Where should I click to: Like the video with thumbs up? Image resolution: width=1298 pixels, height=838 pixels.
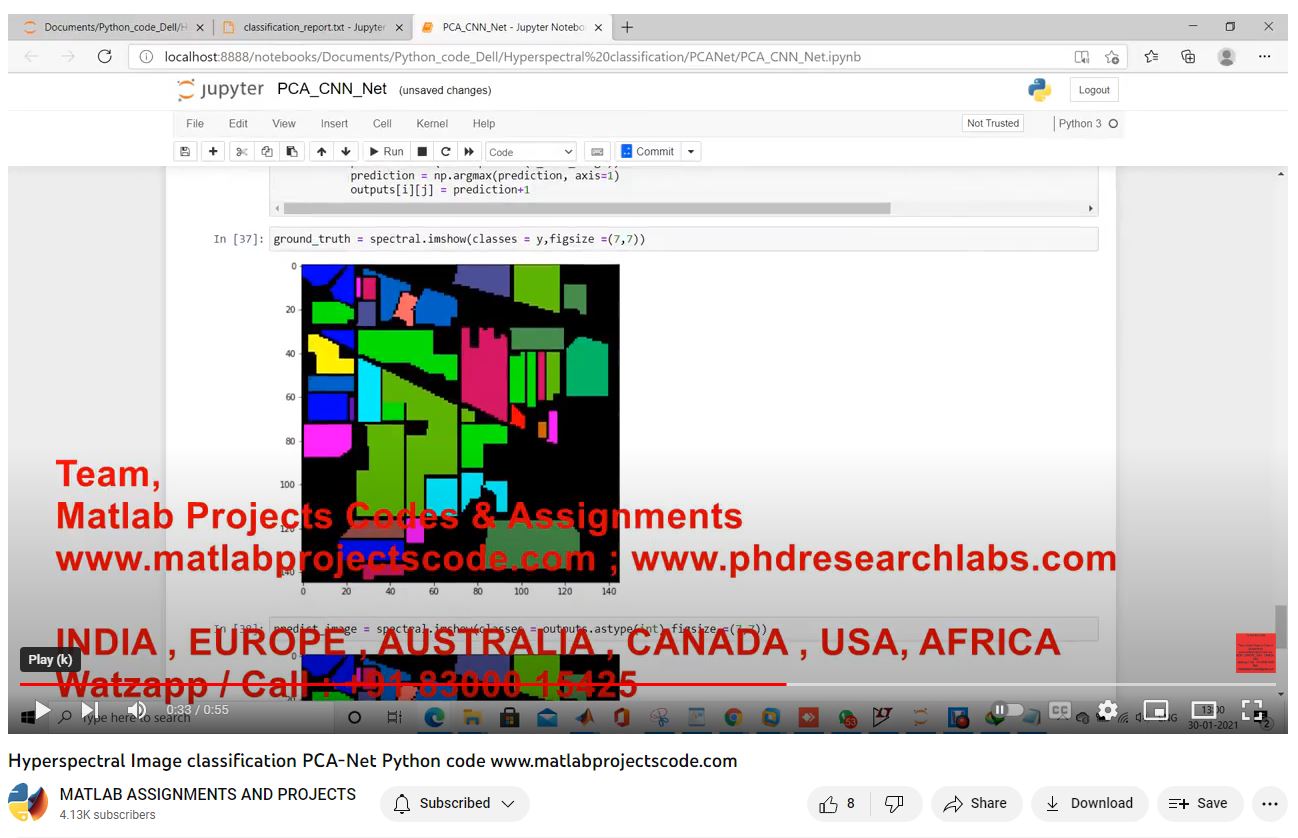(838, 803)
